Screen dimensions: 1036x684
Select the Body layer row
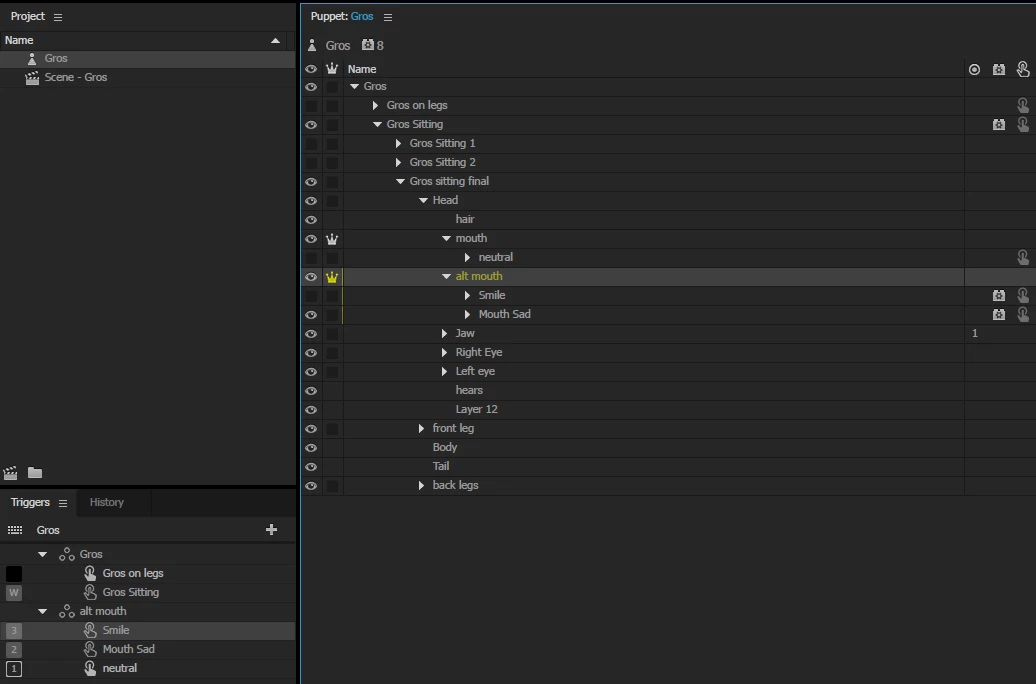(668, 447)
